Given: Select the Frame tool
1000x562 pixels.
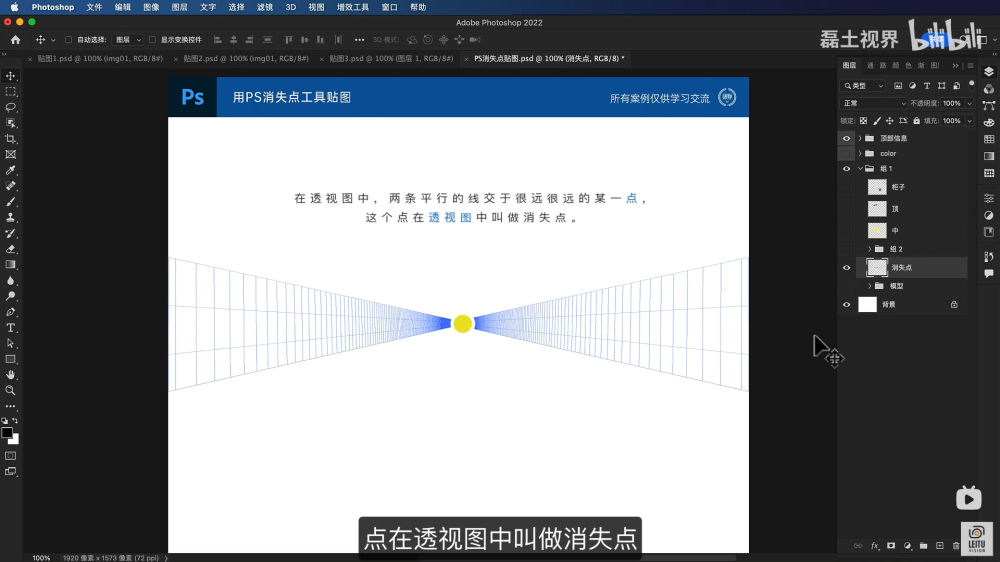Looking at the screenshot, I should 11,154.
